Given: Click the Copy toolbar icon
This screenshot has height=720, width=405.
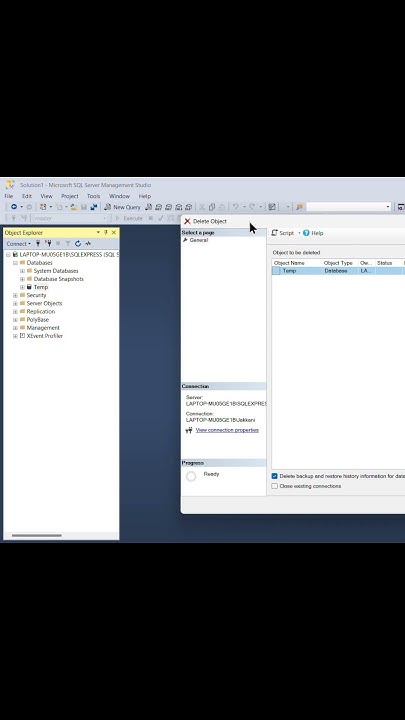Looking at the screenshot, I should 212,207.
